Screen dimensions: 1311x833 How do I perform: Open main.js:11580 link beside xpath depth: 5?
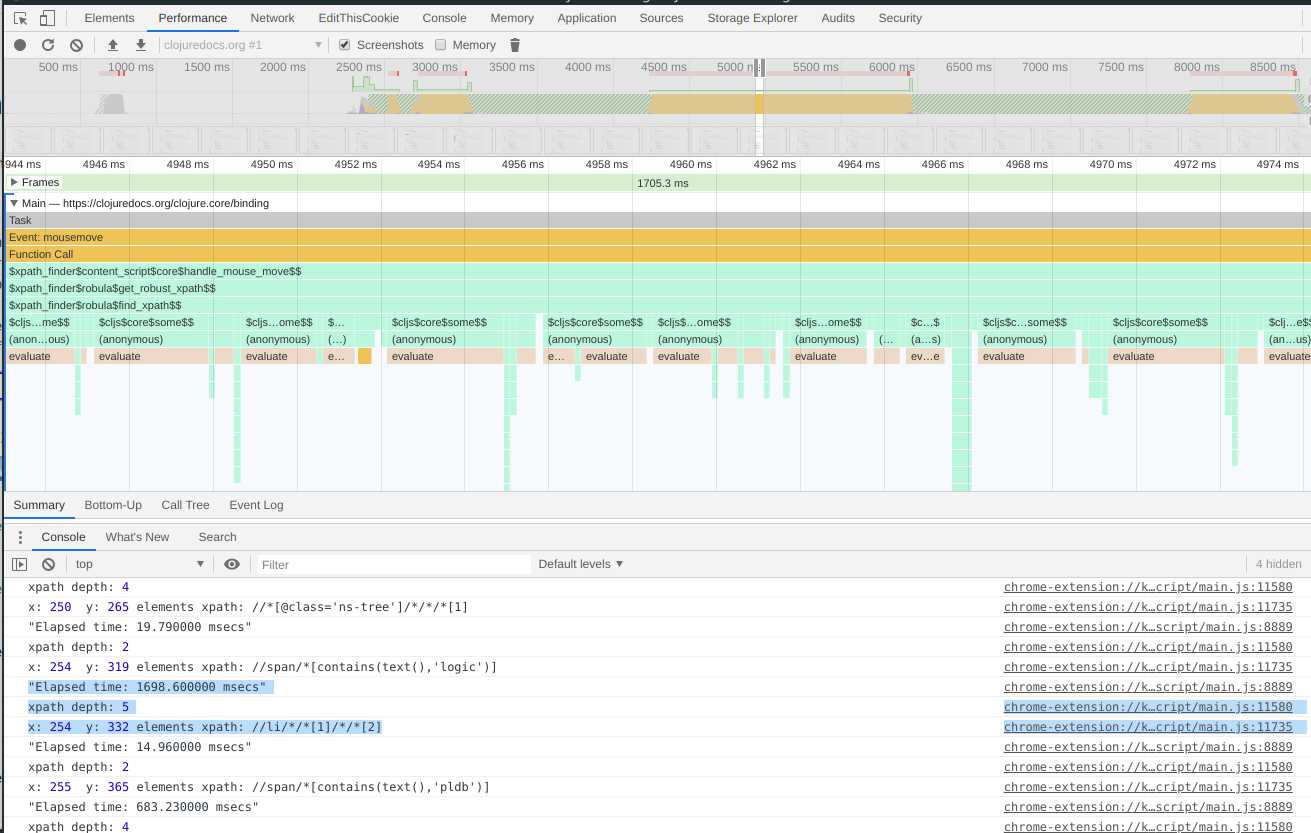pyautogui.click(x=1148, y=707)
